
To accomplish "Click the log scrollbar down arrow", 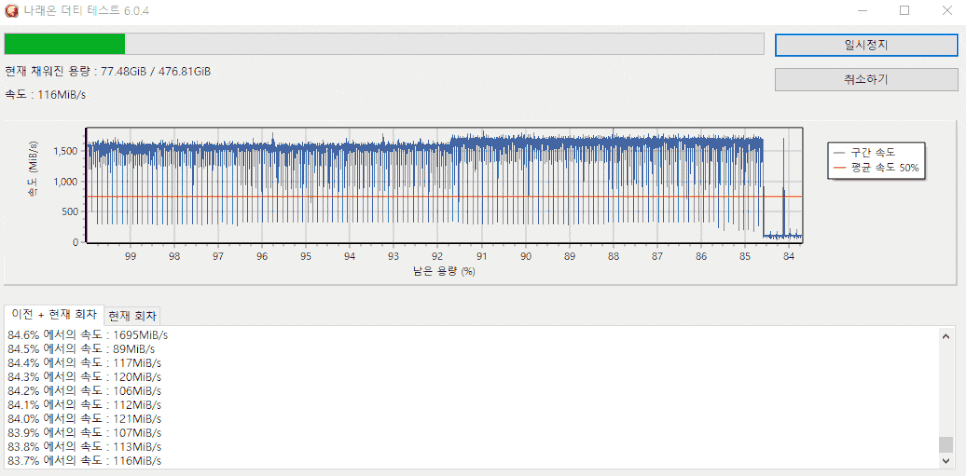I will [945, 461].
